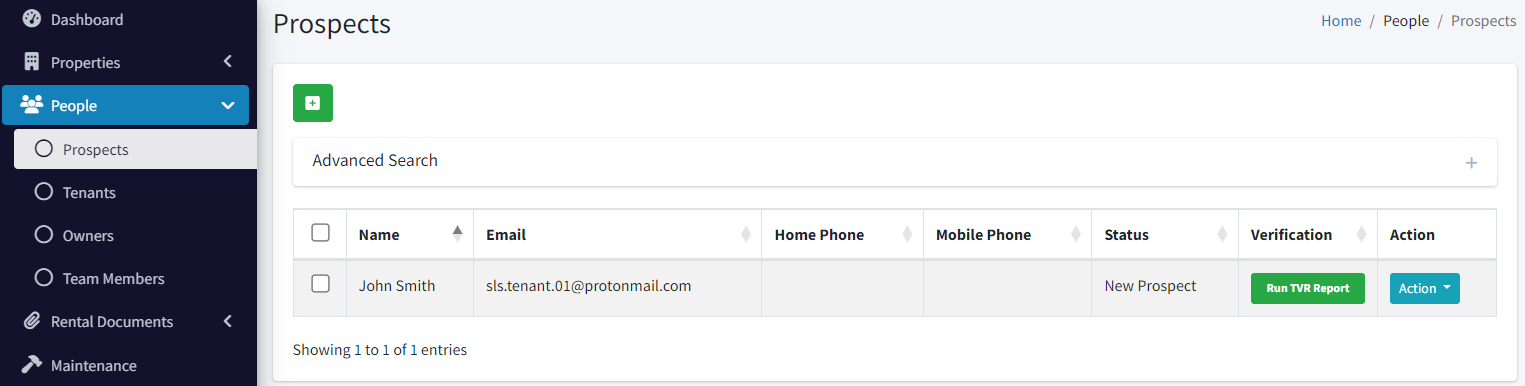1525x386 pixels.
Task: Go to Home breadcrumb link
Action: [1341, 20]
